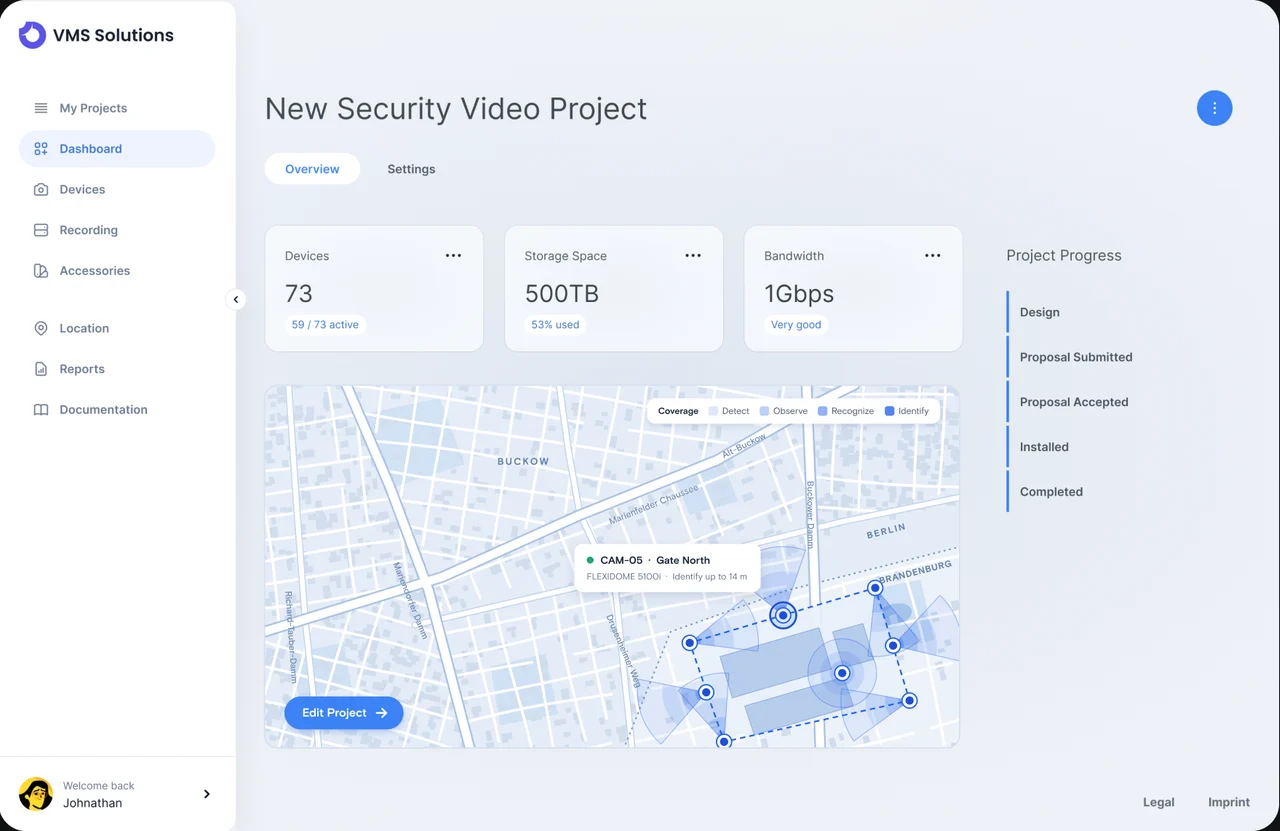1280x831 pixels.
Task: Click the My Projects list icon
Action: click(41, 108)
